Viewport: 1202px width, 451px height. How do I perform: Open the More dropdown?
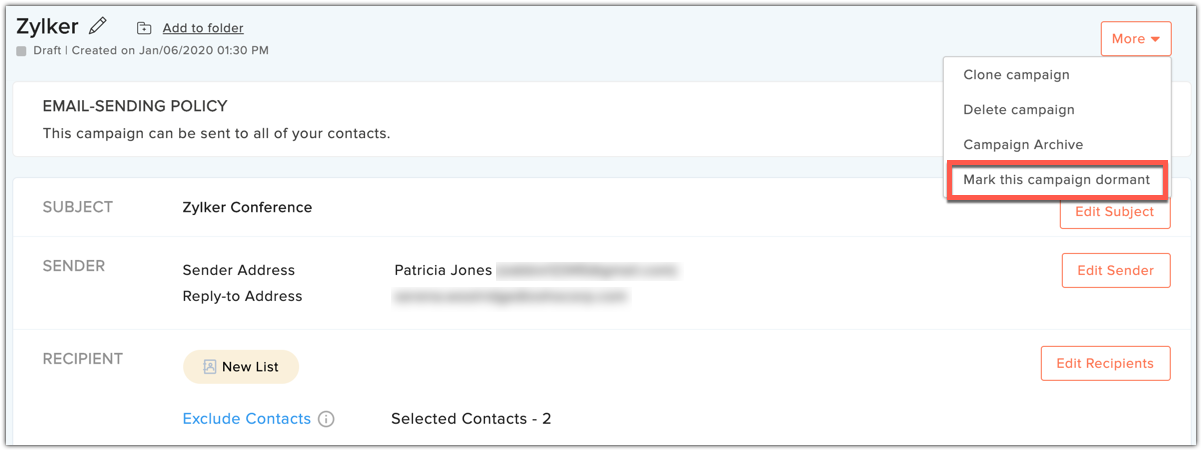[x=1135, y=39]
